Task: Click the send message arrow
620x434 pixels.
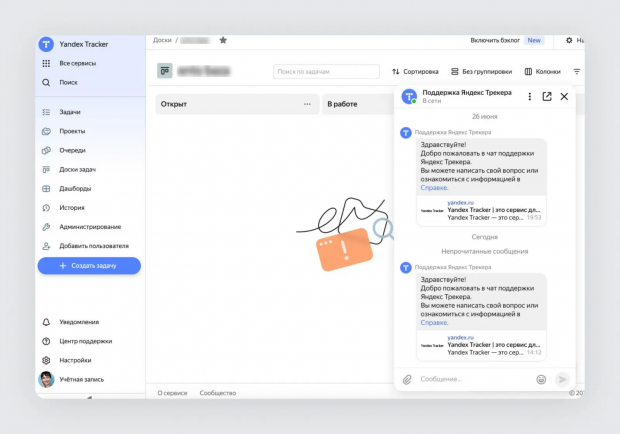Action: coord(562,379)
